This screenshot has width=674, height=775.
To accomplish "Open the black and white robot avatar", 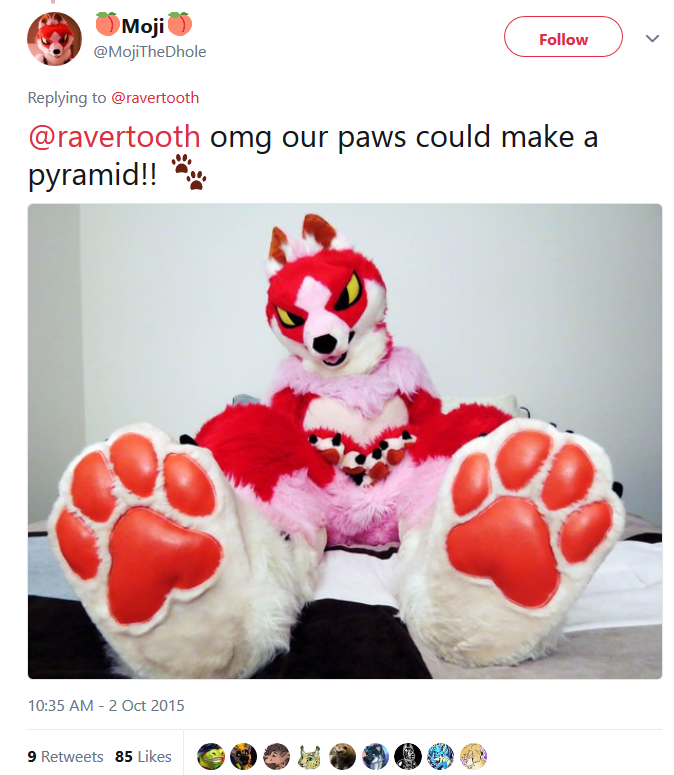I will pos(408,756).
